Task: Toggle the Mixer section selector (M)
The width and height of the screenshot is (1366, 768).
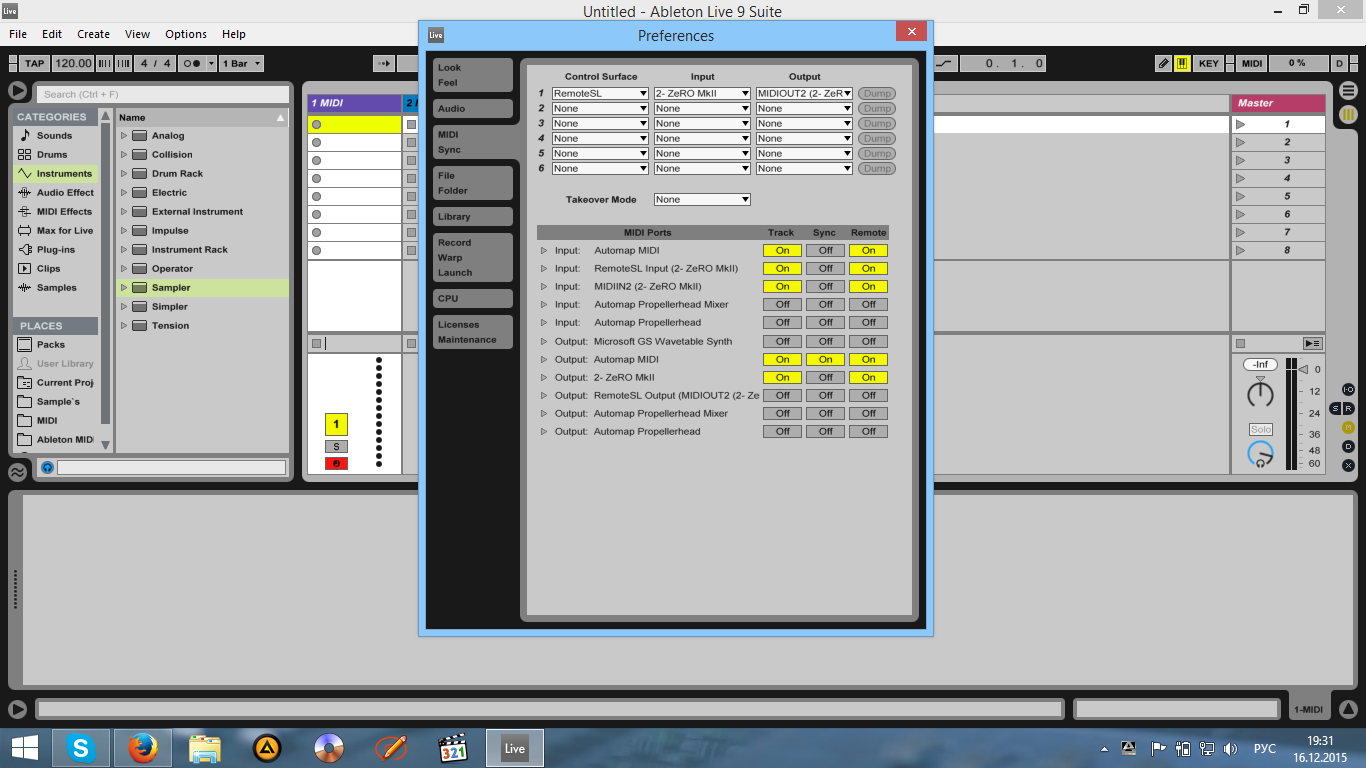Action: (1348, 427)
